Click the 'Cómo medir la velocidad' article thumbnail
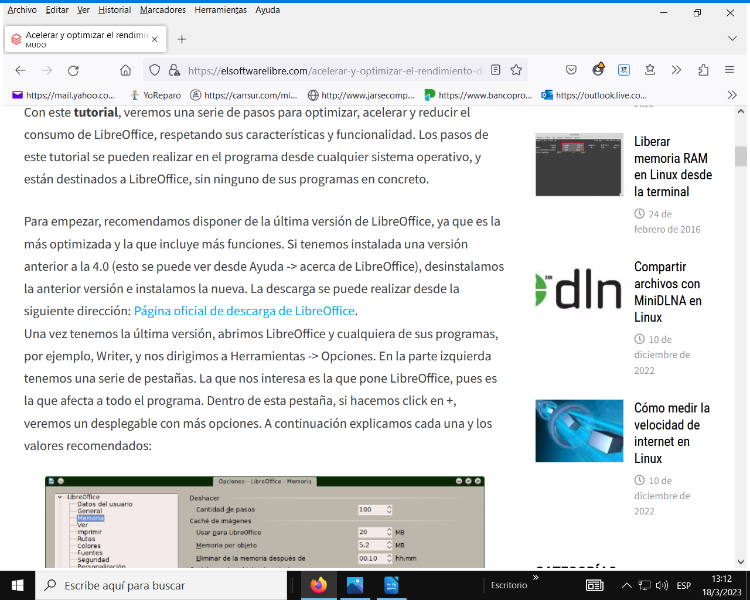This screenshot has width=750, height=600. pos(579,430)
